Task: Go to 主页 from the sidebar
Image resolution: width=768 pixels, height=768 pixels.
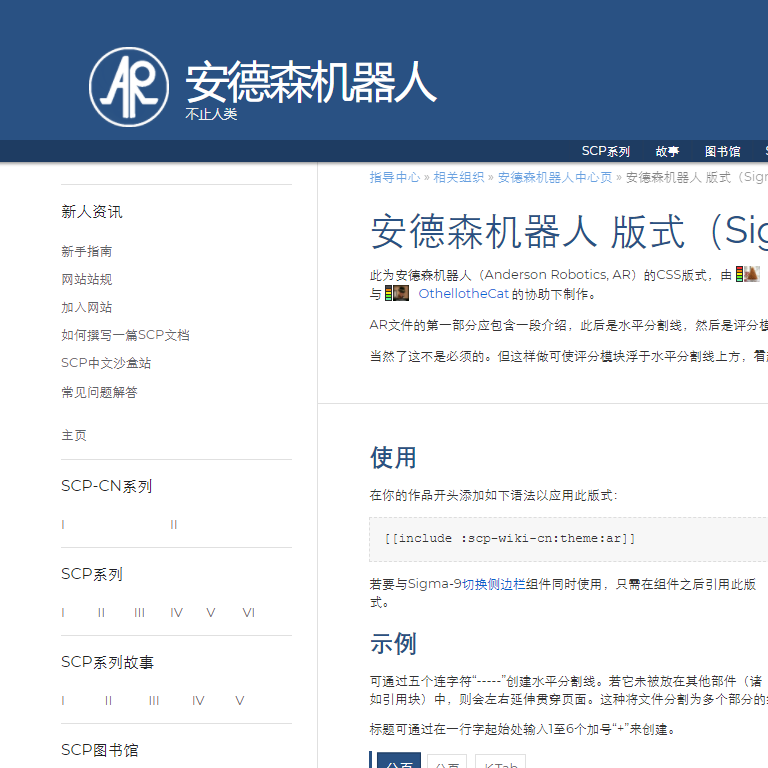Action: click(74, 436)
